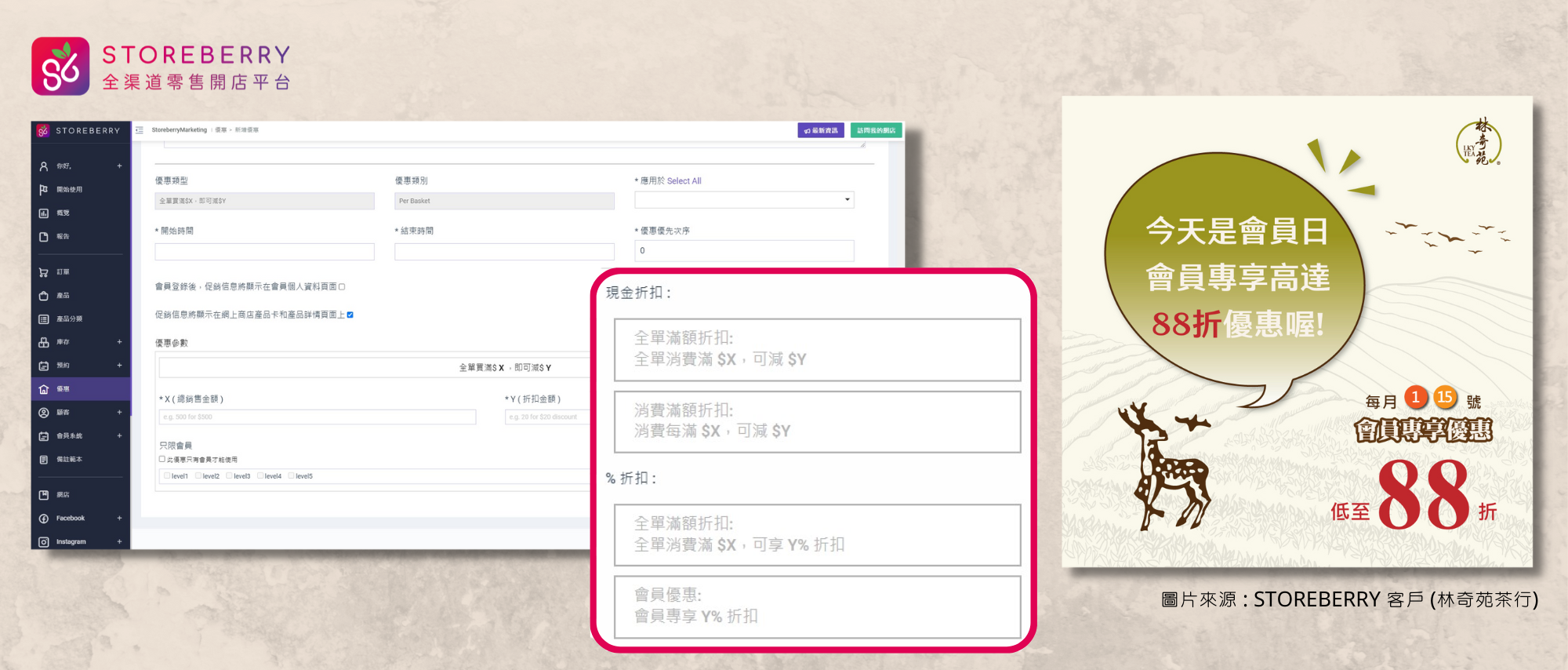Click the X 總銷售金額 input field
The height and width of the screenshot is (670, 1568).
318,417
